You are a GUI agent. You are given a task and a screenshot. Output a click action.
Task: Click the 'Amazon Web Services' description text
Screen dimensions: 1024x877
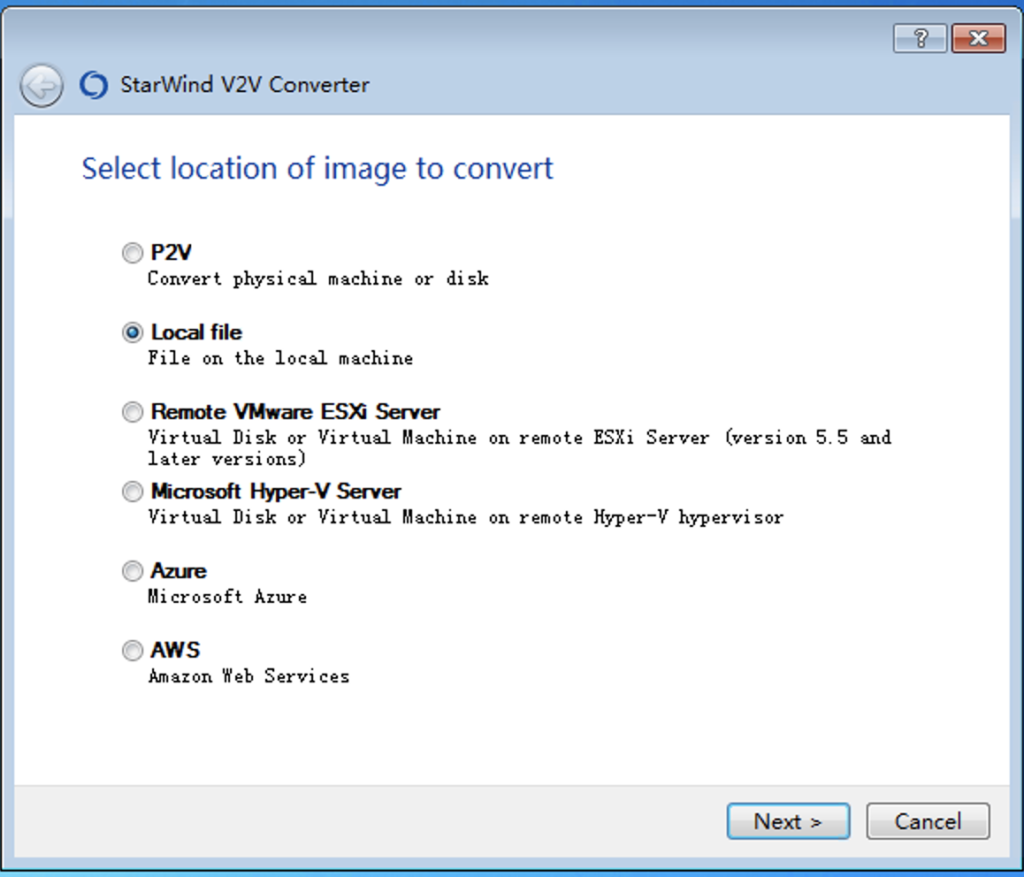coord(249,676)
